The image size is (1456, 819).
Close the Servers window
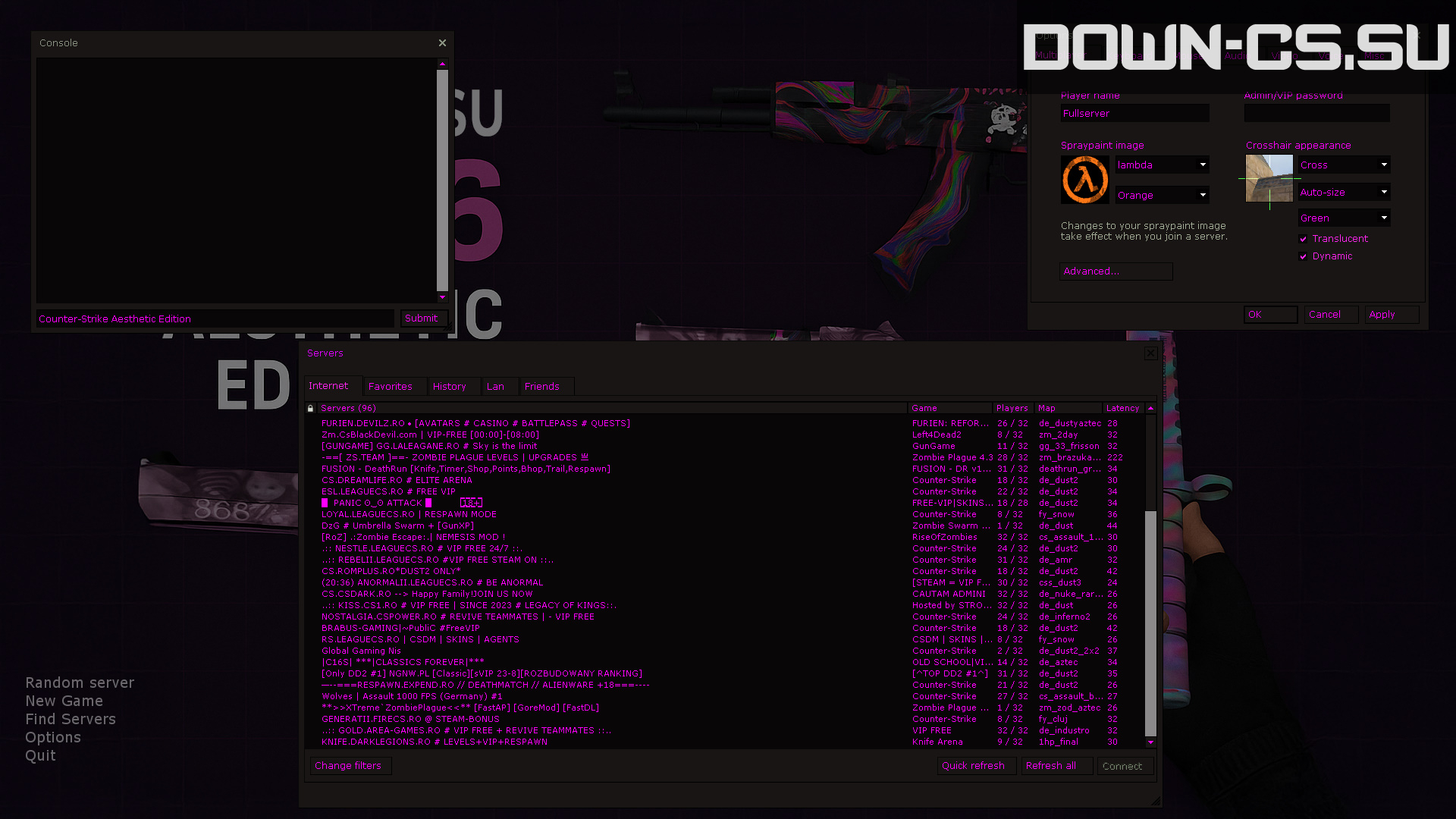pyautogui.click(x=1150, y=353)
